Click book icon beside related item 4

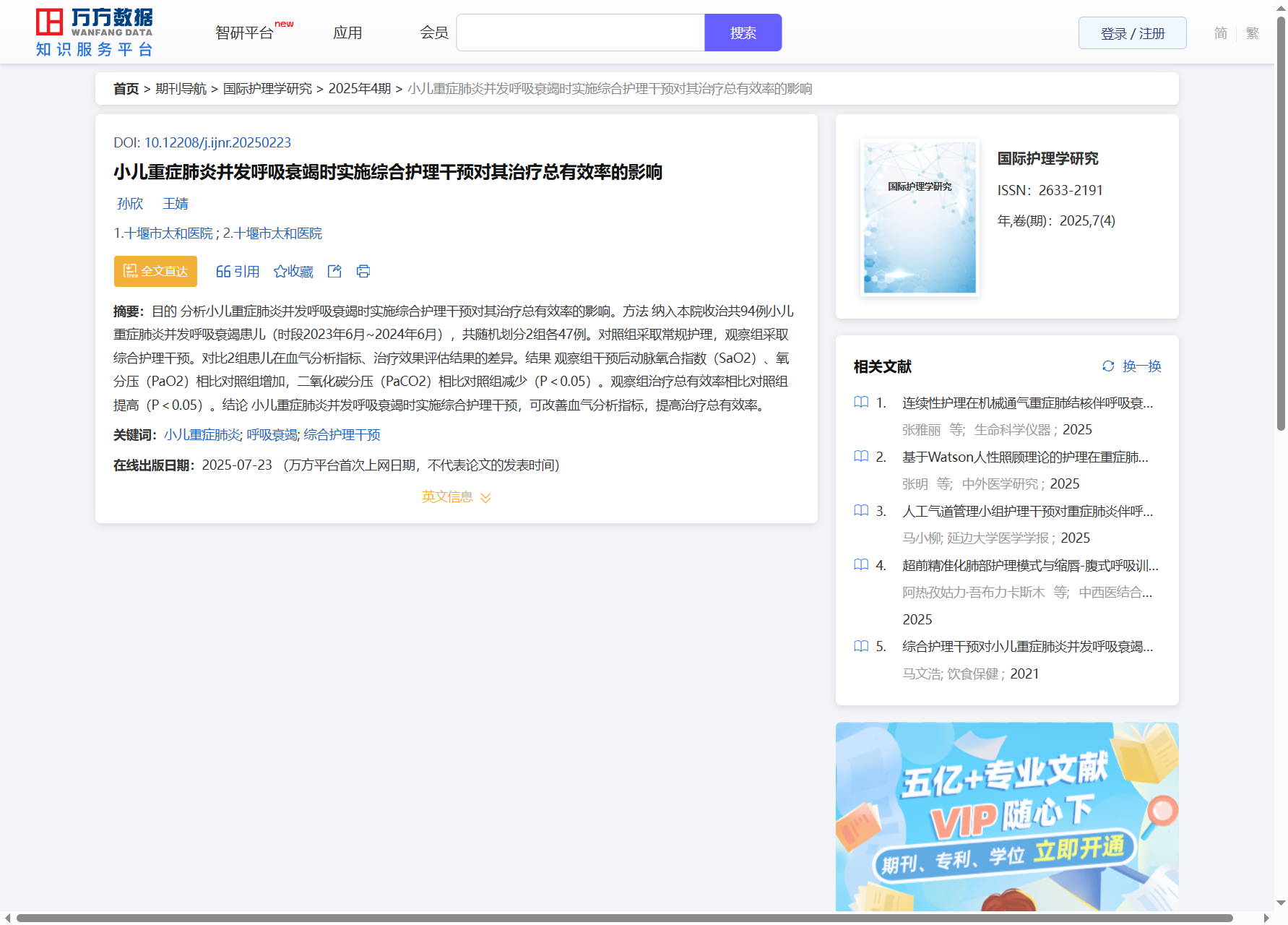tap(861, 564)
